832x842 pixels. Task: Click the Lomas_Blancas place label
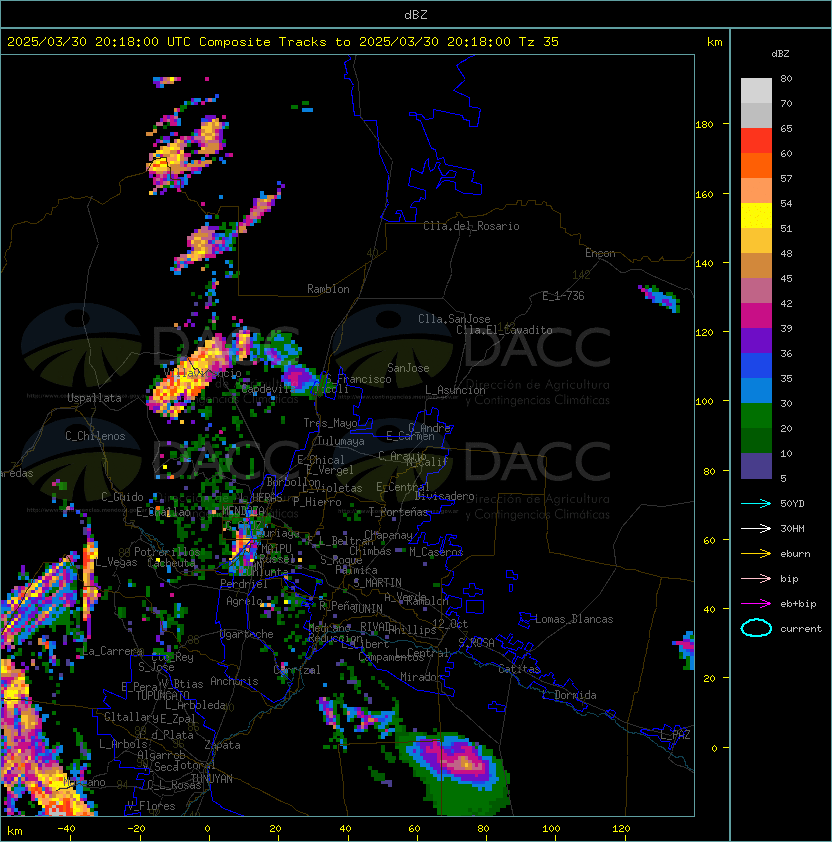574,619
